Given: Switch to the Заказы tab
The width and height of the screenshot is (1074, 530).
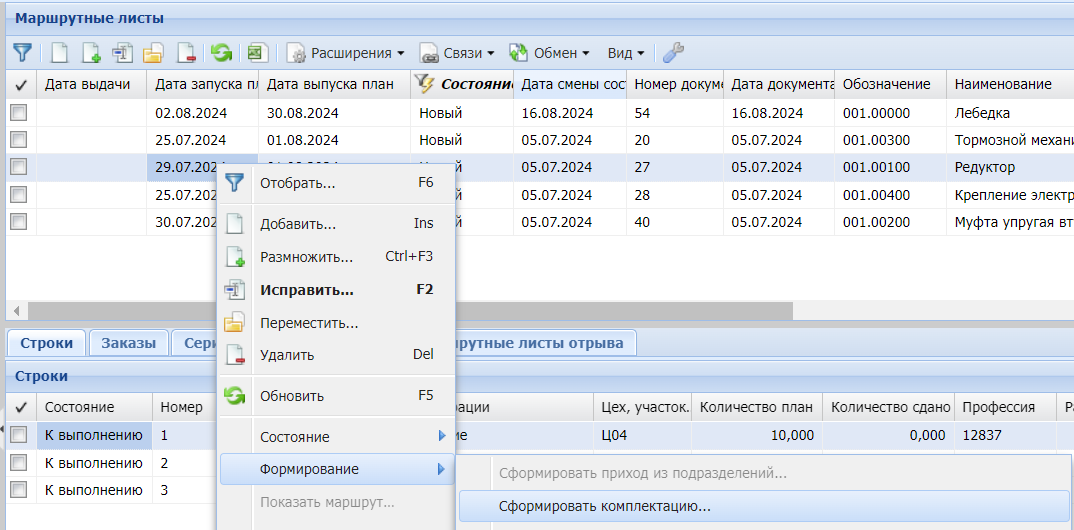Looking at the screenshot, I should point(128,343).
